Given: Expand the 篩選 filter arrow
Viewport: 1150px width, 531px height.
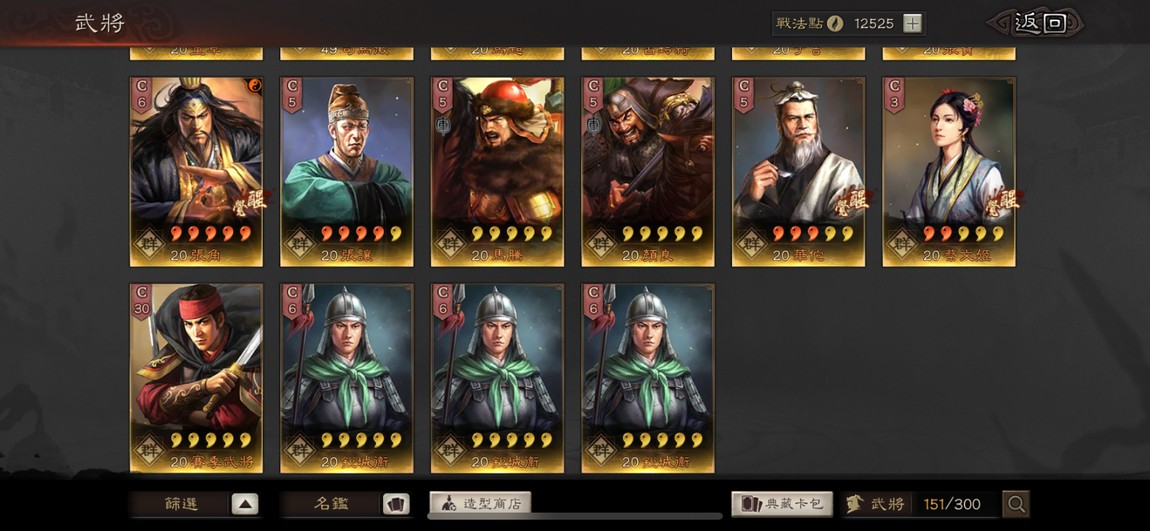Looking at the screenshot, I should click(245, 504).
